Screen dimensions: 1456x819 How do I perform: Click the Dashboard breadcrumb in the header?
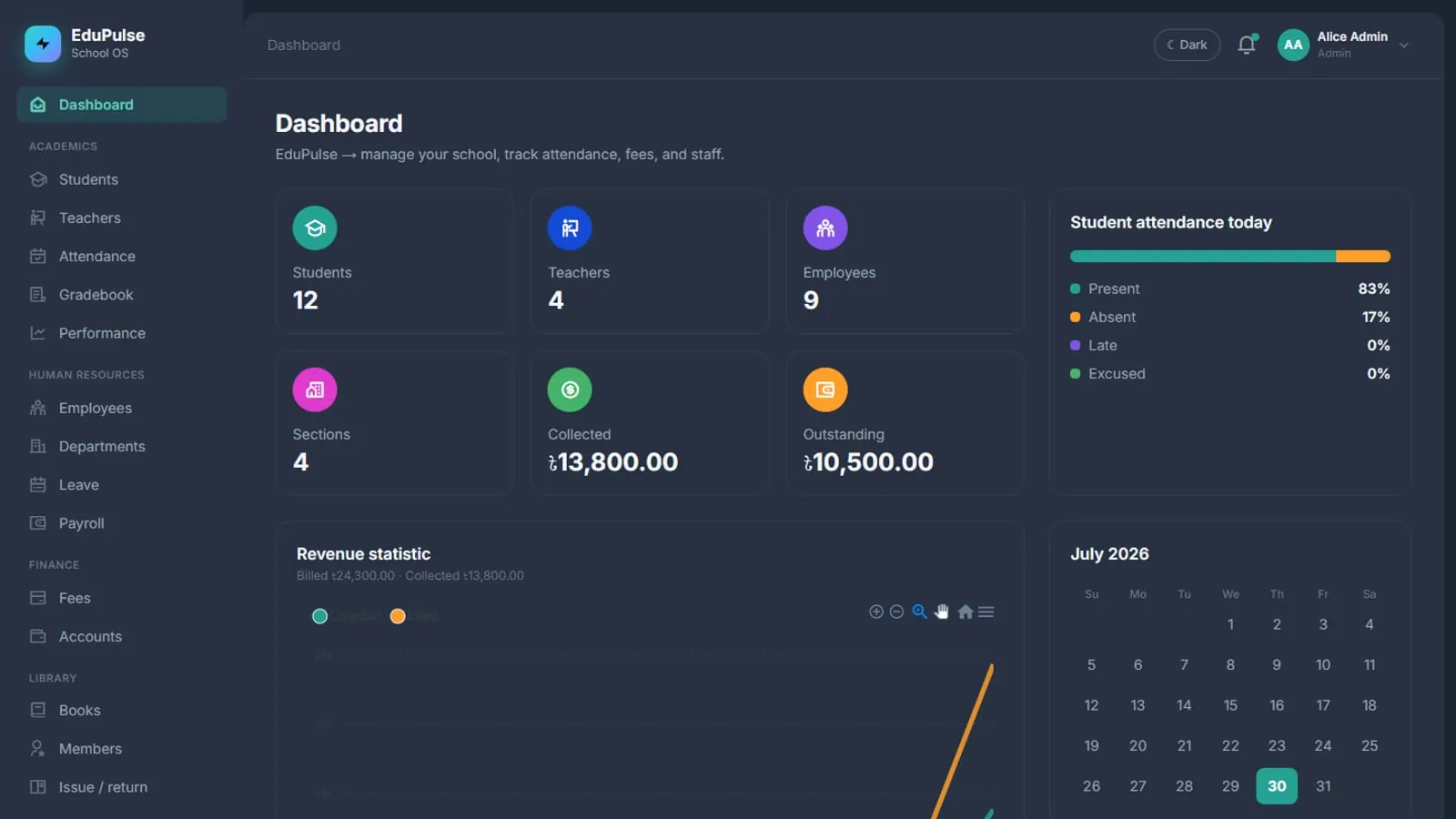304,45
